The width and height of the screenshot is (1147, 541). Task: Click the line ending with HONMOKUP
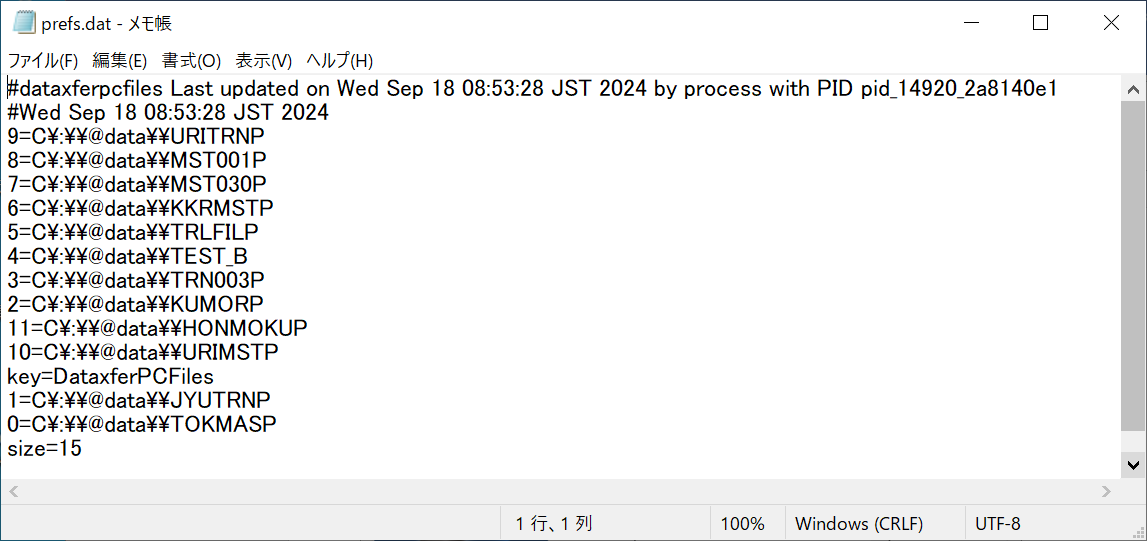(157, 329)
